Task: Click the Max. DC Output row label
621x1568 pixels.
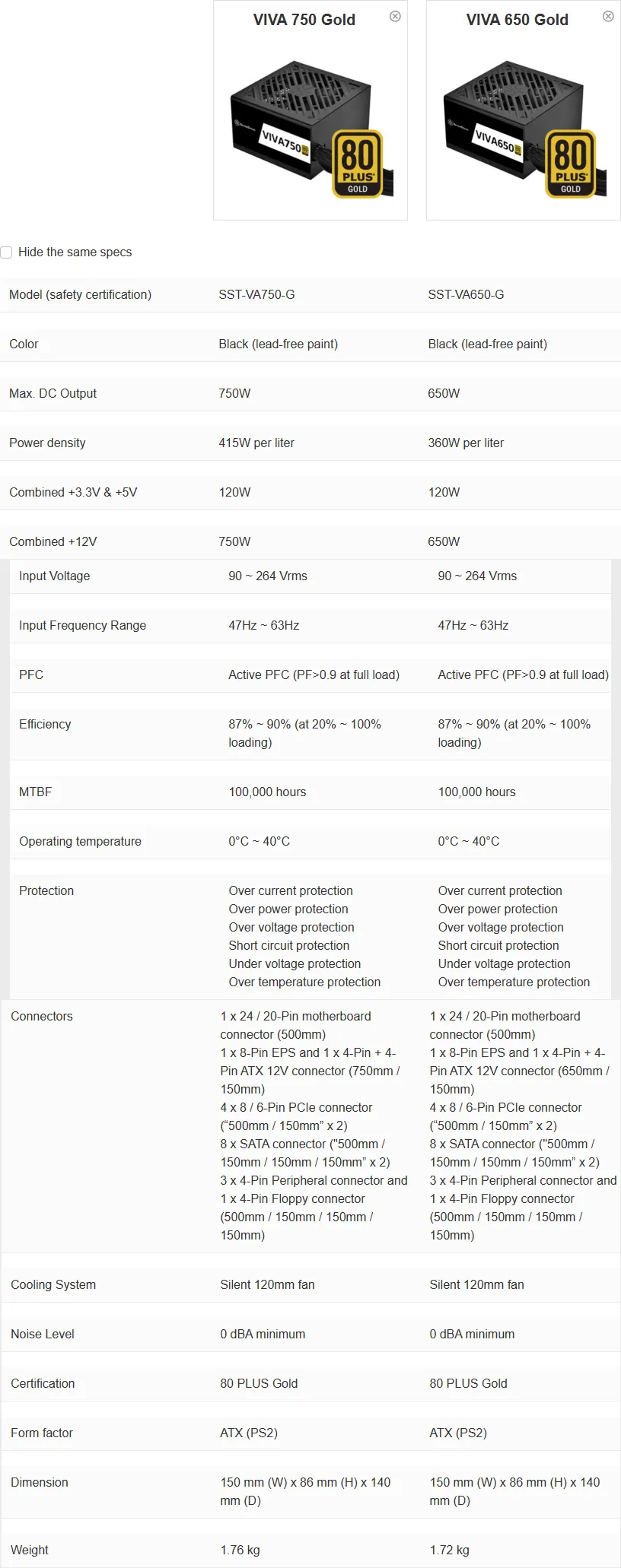Action: tap(53, 394)
